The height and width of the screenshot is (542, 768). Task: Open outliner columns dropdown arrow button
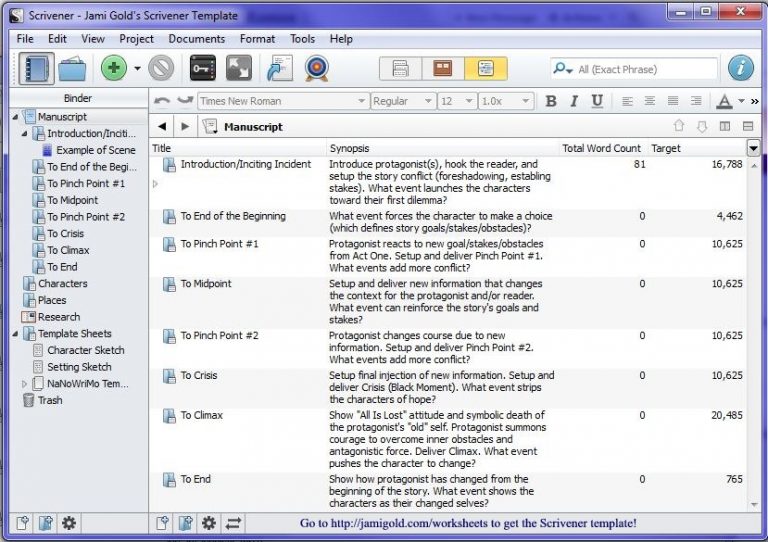coord(753,147)
